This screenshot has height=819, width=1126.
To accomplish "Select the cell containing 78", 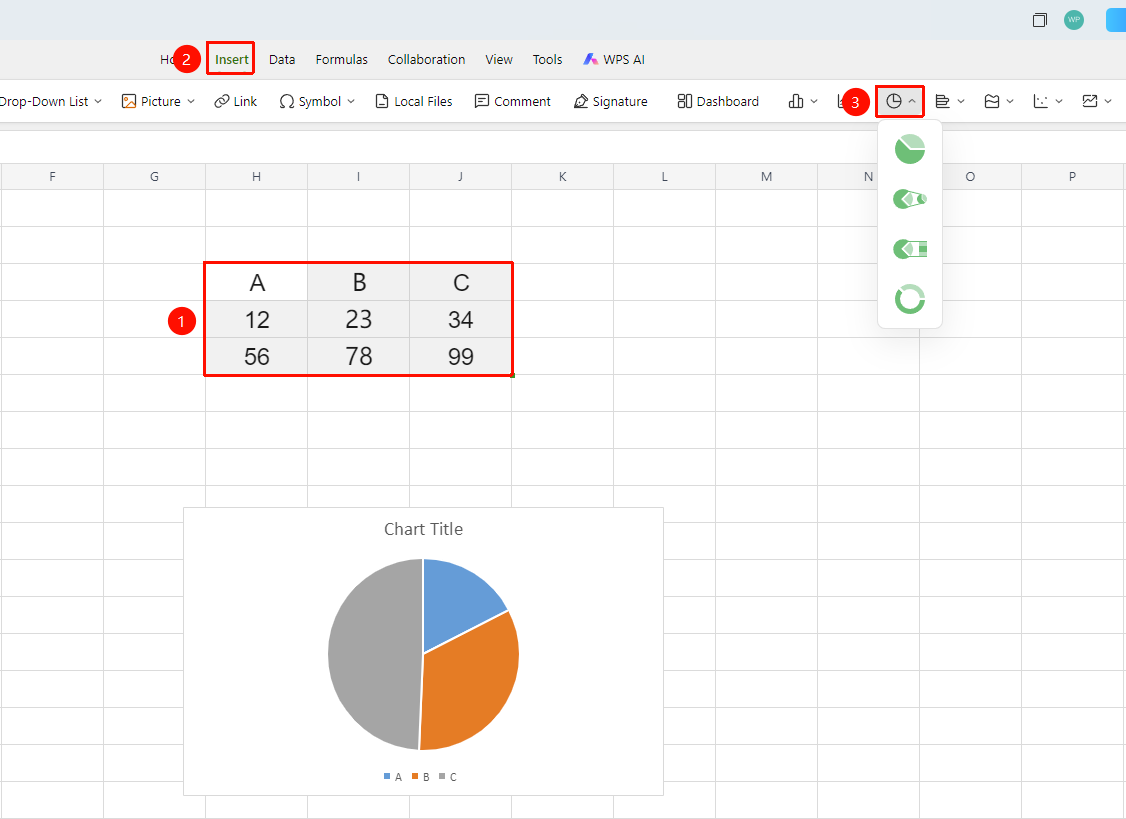I will (x=358, y=356).
